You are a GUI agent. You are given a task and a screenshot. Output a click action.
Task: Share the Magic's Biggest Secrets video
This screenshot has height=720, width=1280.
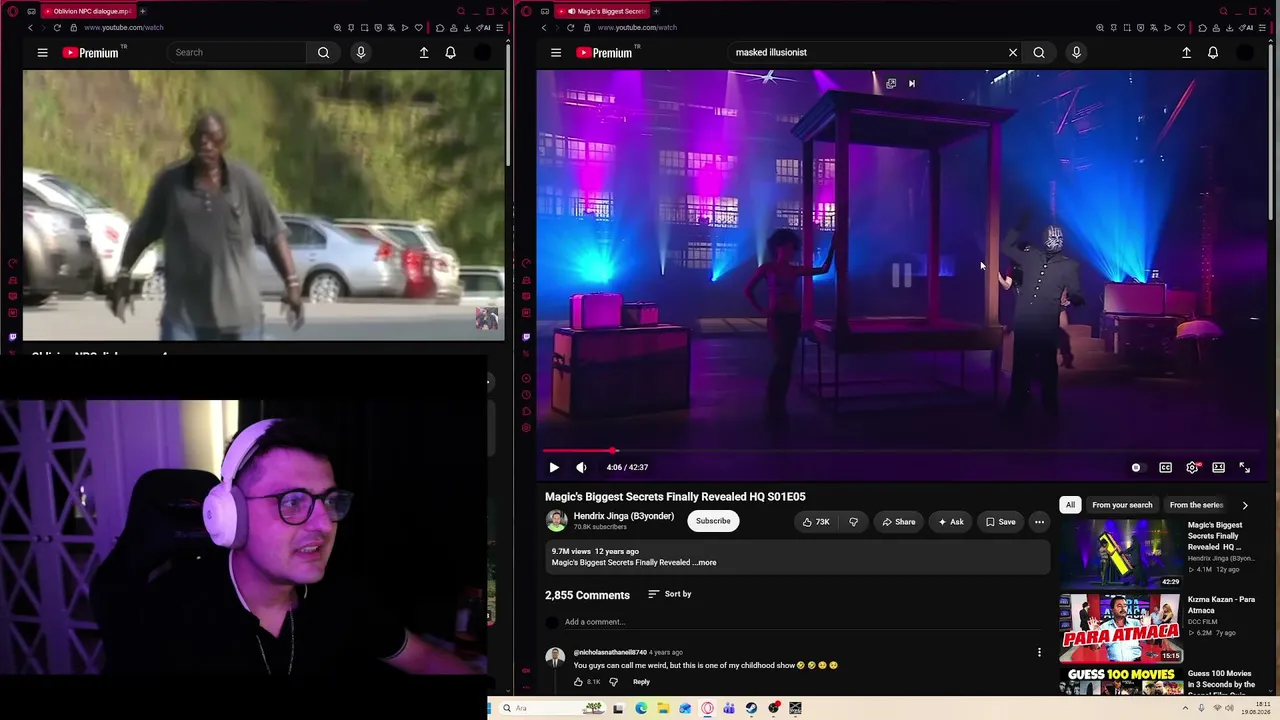[897, 521]
